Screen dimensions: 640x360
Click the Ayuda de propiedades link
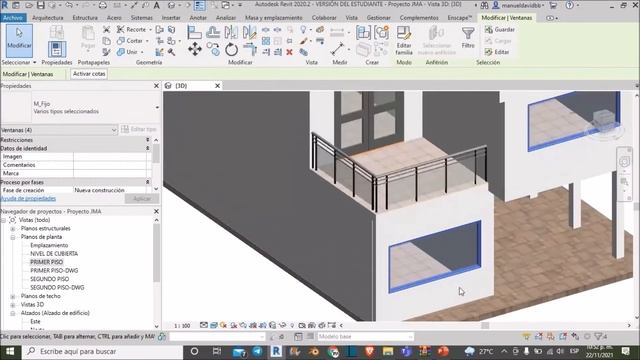28,198
